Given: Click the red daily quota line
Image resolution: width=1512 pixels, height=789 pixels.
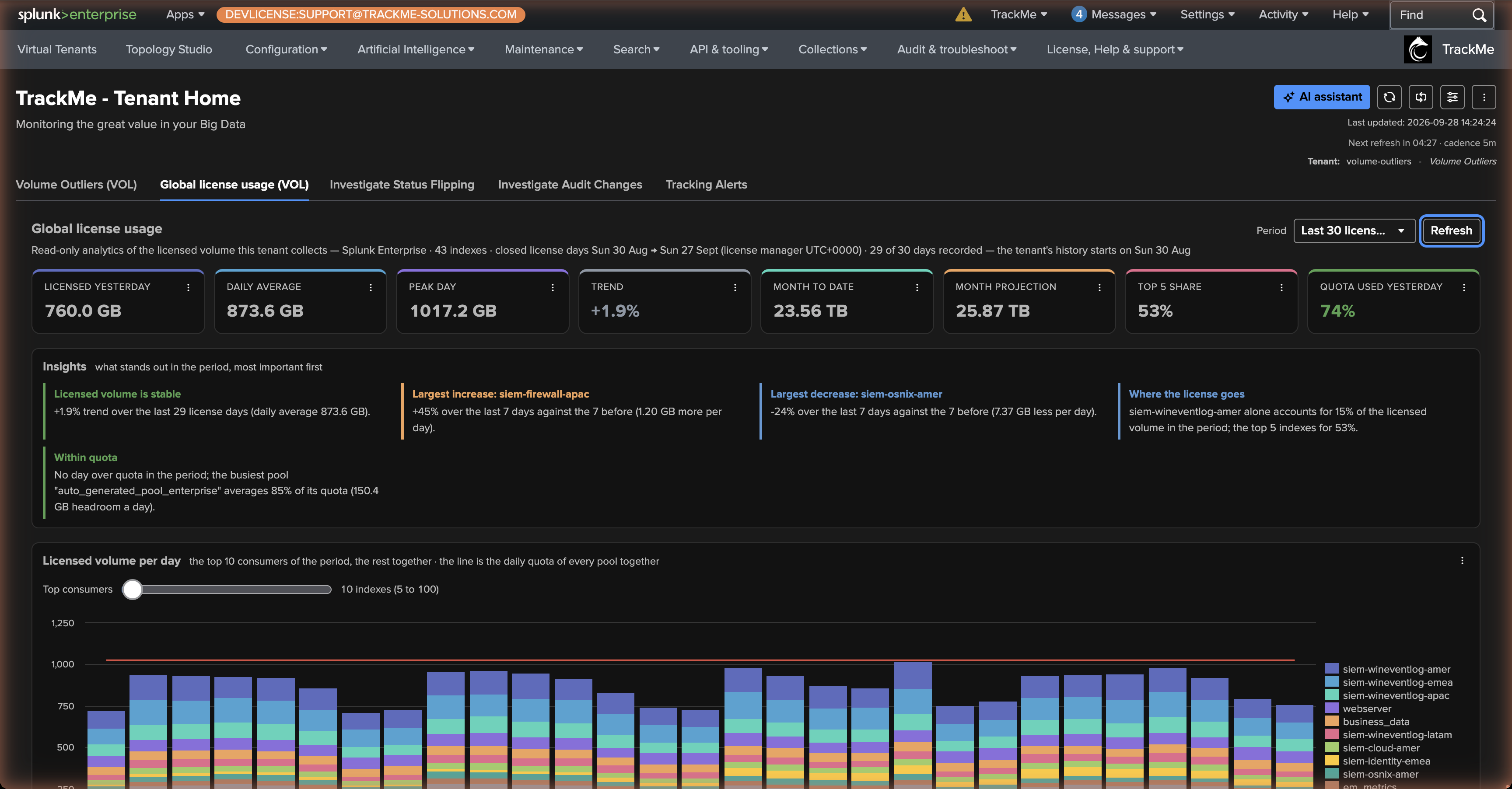Looking at the screenshot, I should pos(700,660).
